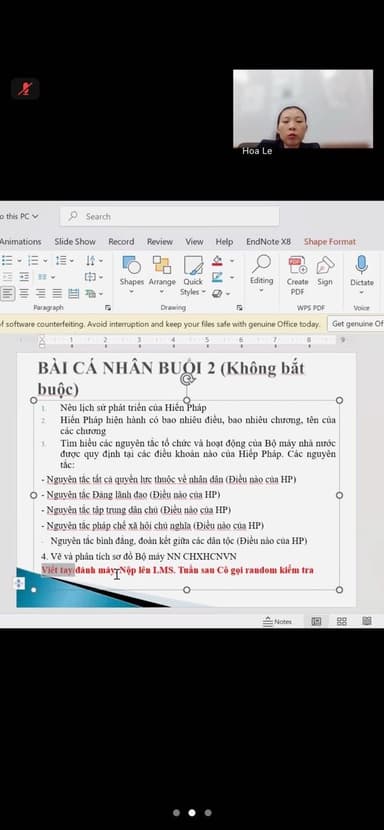Expand Shape Fill dropdown arrow
Image resolution: width=384 pixels, height=830 pixels.
231,261
